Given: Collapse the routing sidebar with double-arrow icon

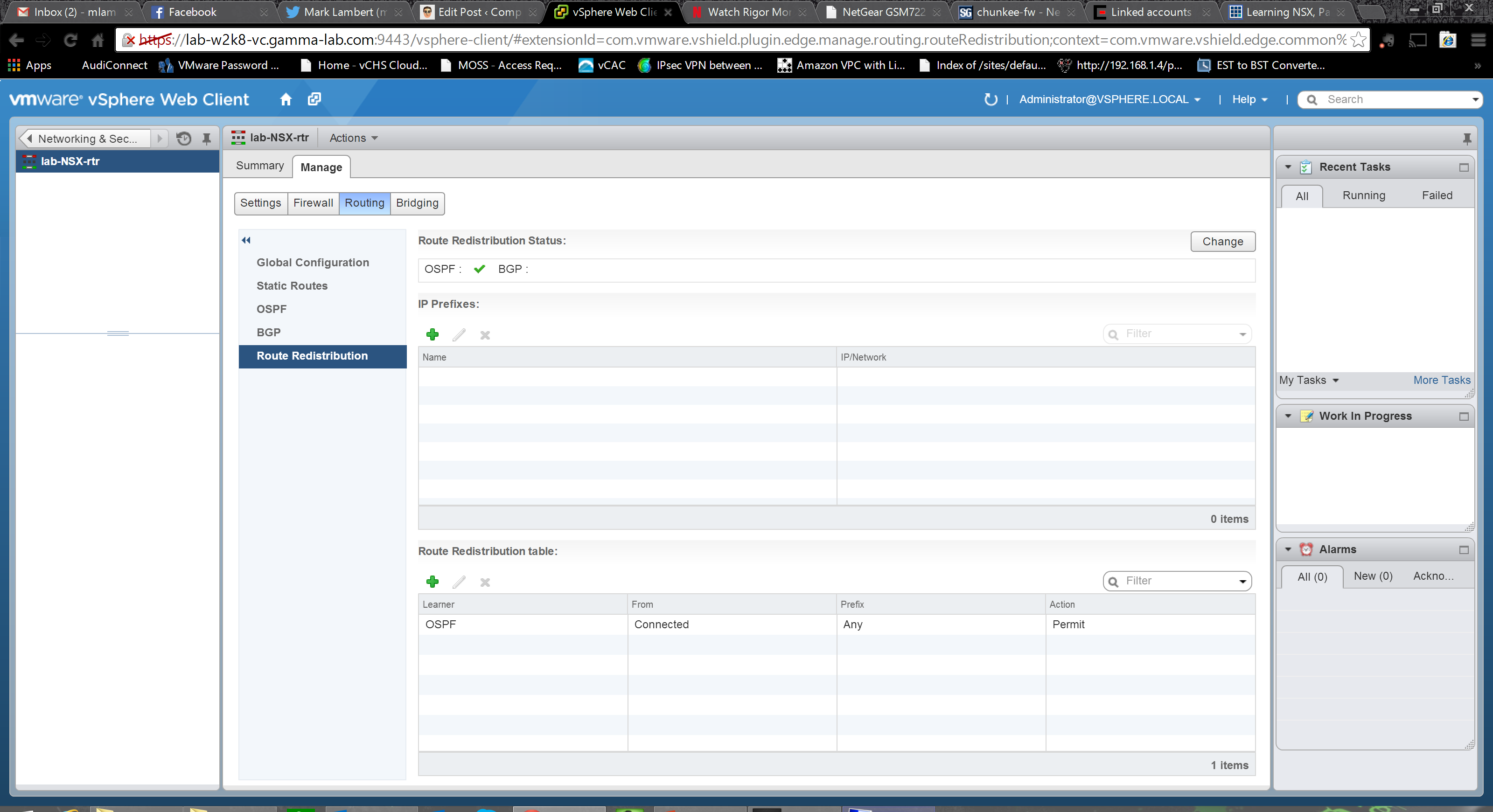Looking at the screenshot, I should click(246, 240).
